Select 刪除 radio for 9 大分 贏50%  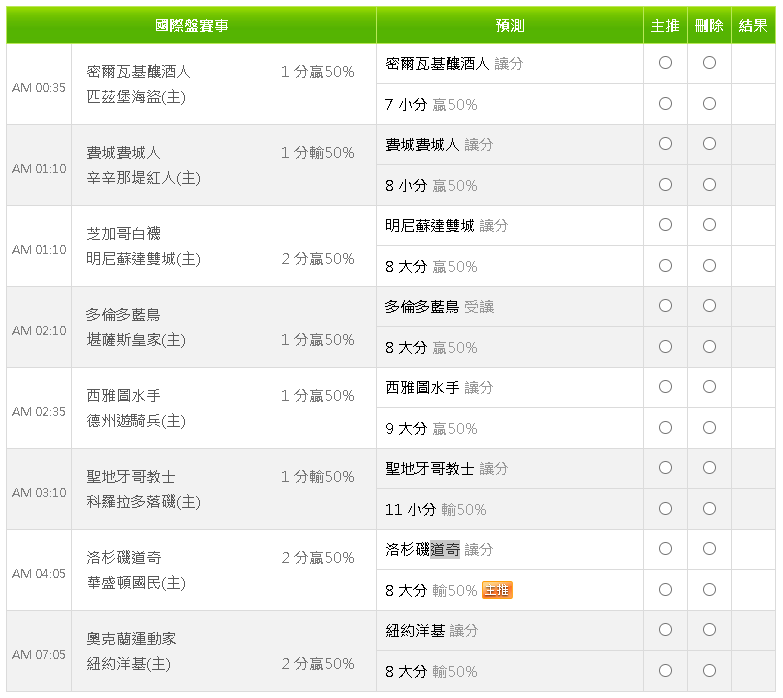point(709,427)
